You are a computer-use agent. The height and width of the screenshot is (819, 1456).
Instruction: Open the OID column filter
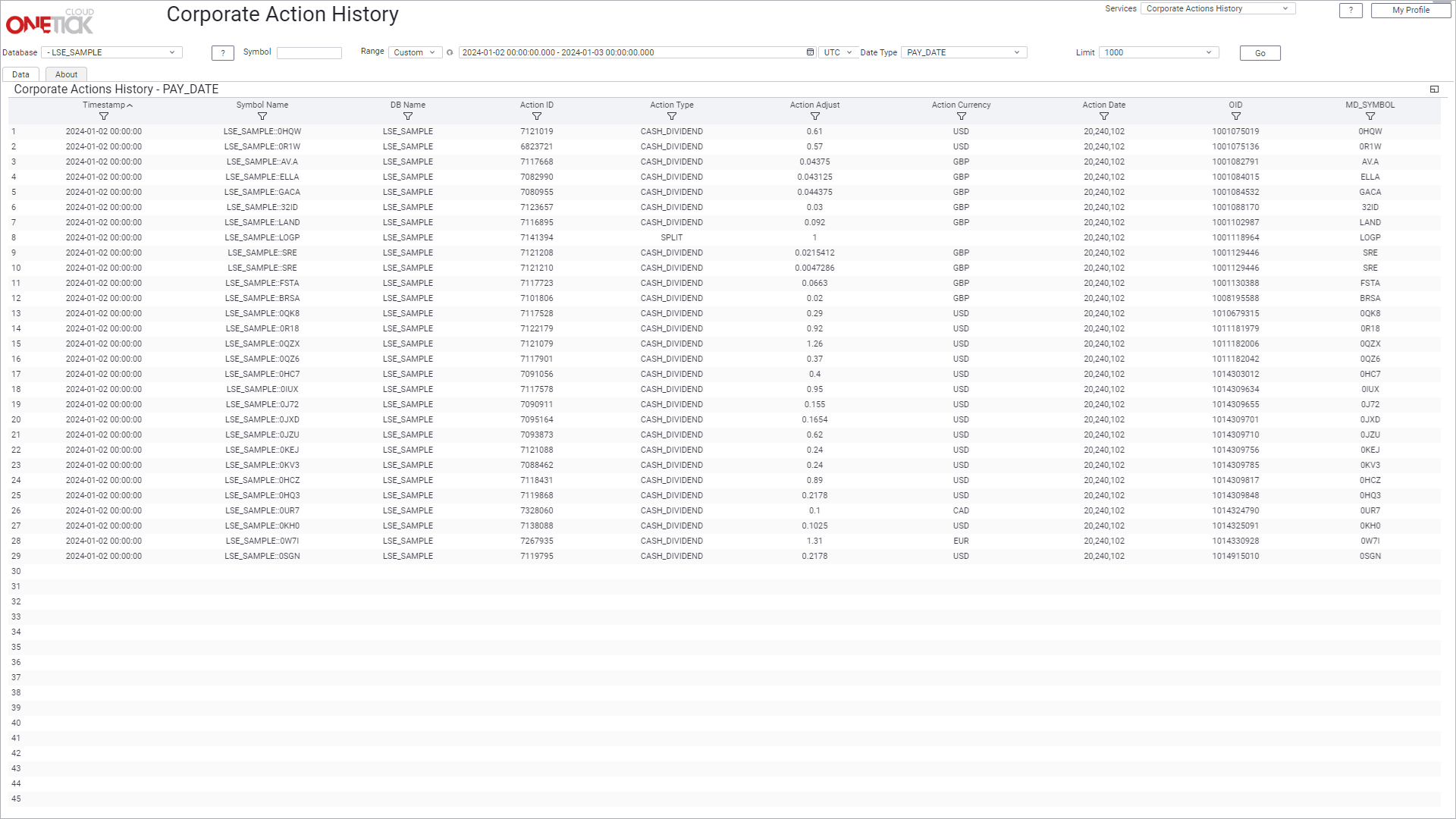coord(1236,117)
